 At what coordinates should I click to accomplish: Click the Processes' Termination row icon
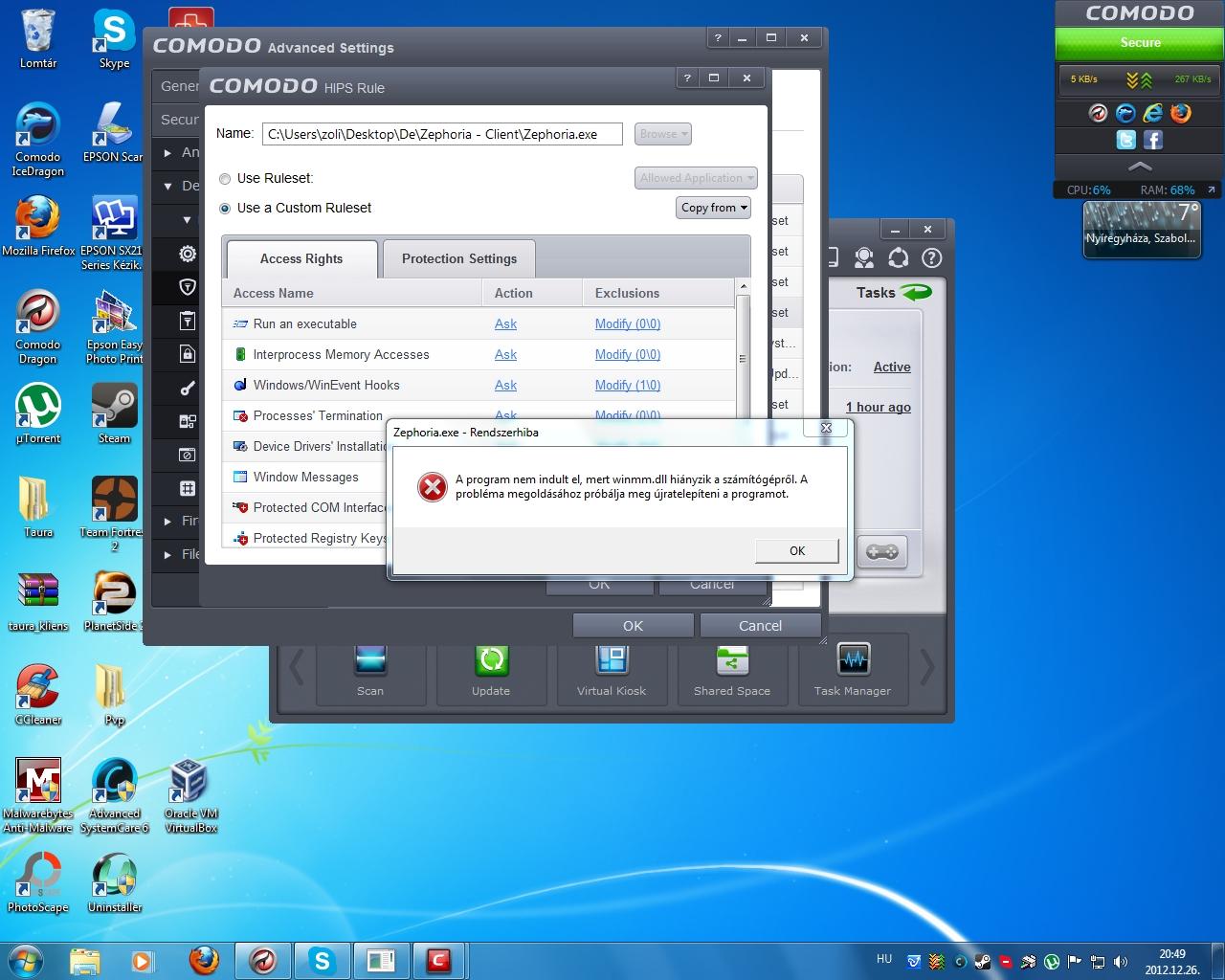coord(240,415)
